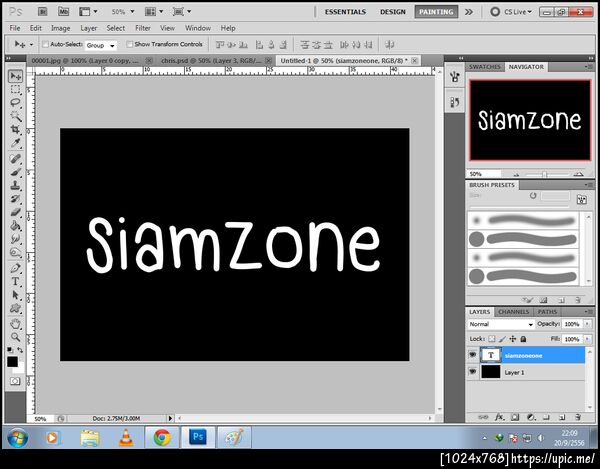The width and height of the screenshot is (600, 469).
Task: Open the Arrange Documents dropdown
Action: pyautogui.click(x=154, y=12)
